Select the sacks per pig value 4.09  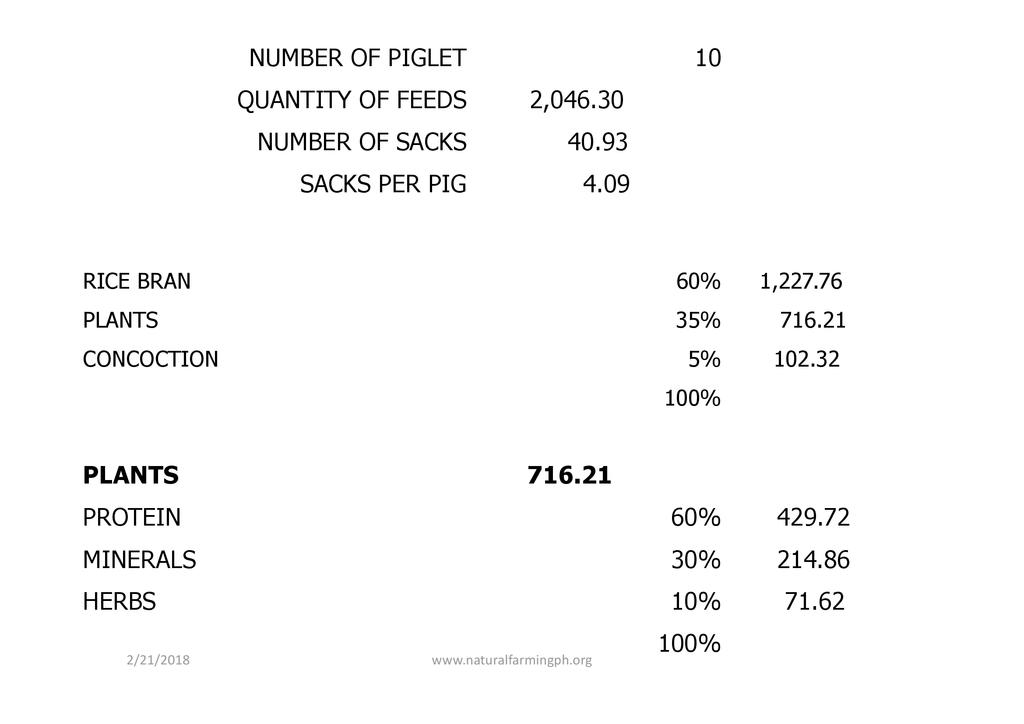click(x=606, y=184)
